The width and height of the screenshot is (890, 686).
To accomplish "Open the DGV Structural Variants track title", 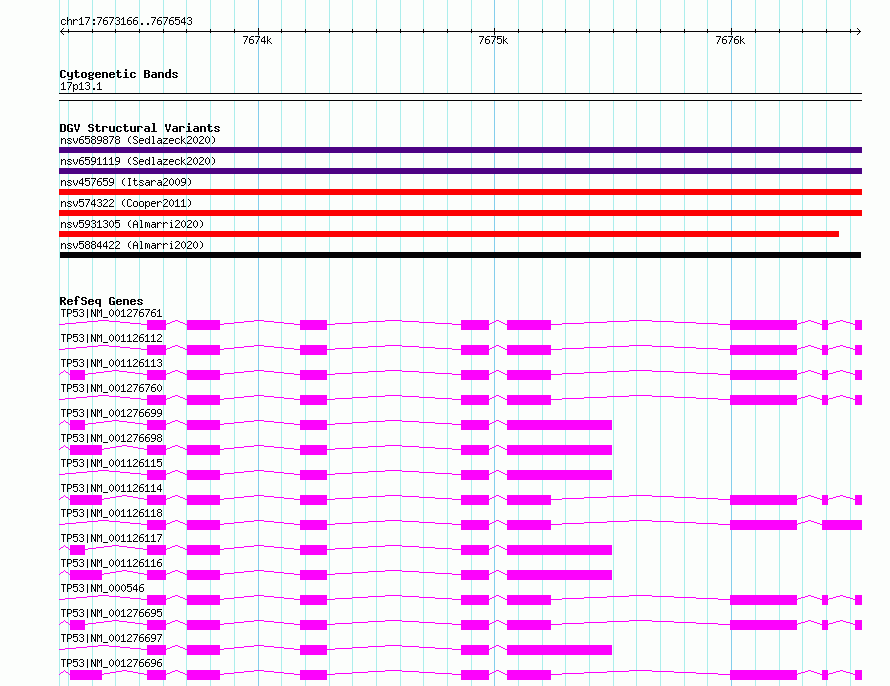I will (140, 128).
